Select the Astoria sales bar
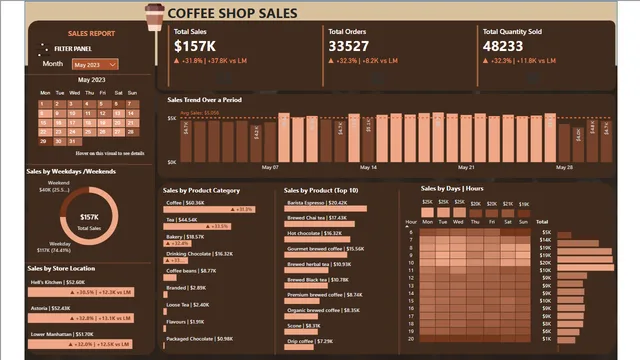The image size is (640, 360). 80,318
